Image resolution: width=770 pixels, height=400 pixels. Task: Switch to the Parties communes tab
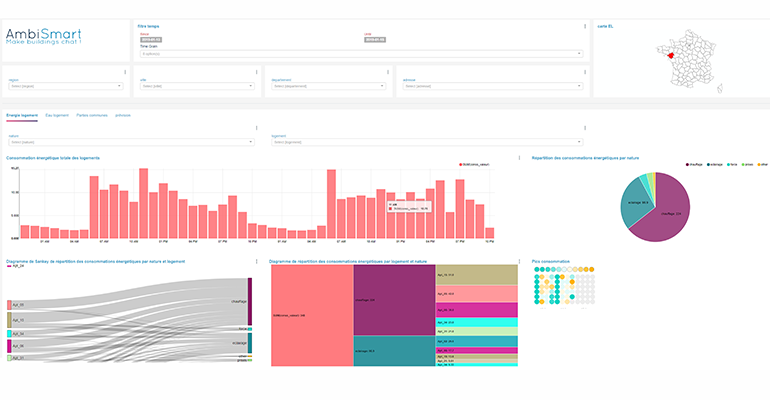tap(92, 116)
